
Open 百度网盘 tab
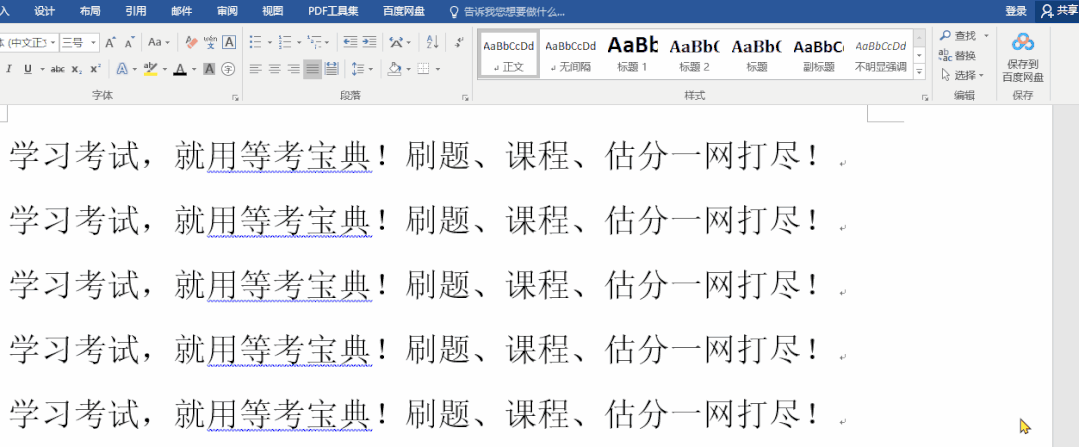tap(404, 11)
